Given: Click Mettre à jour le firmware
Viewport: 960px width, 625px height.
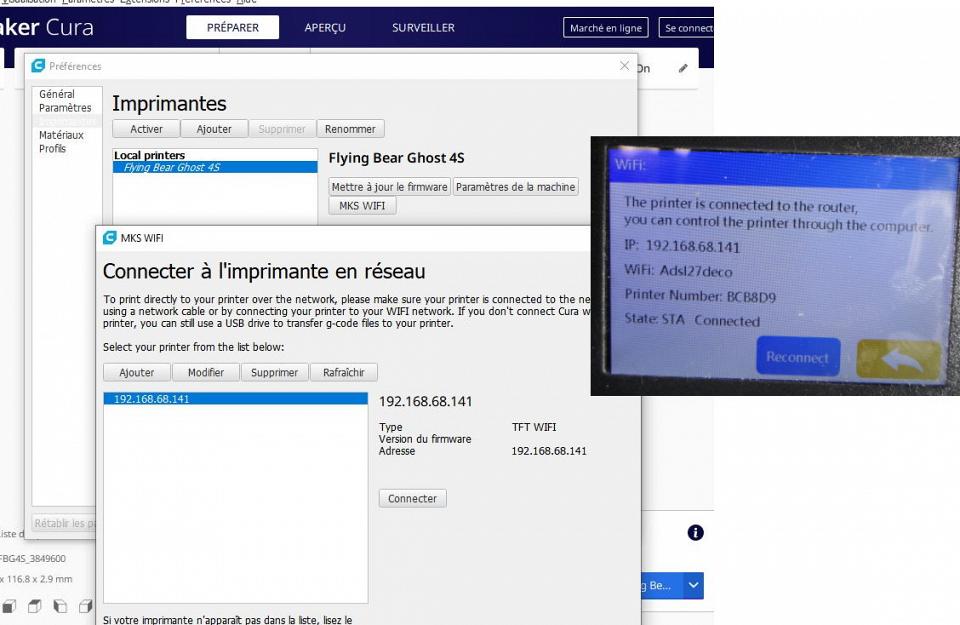Looking at the screenshot, I should coord(389,187).
